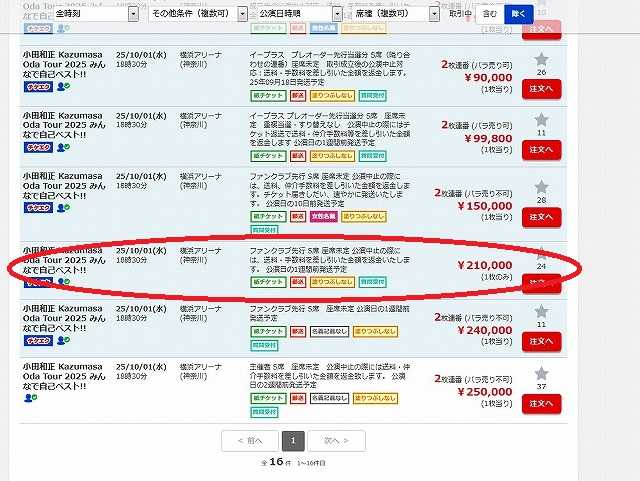Click the ¥210,000 price text

point(484,265)
